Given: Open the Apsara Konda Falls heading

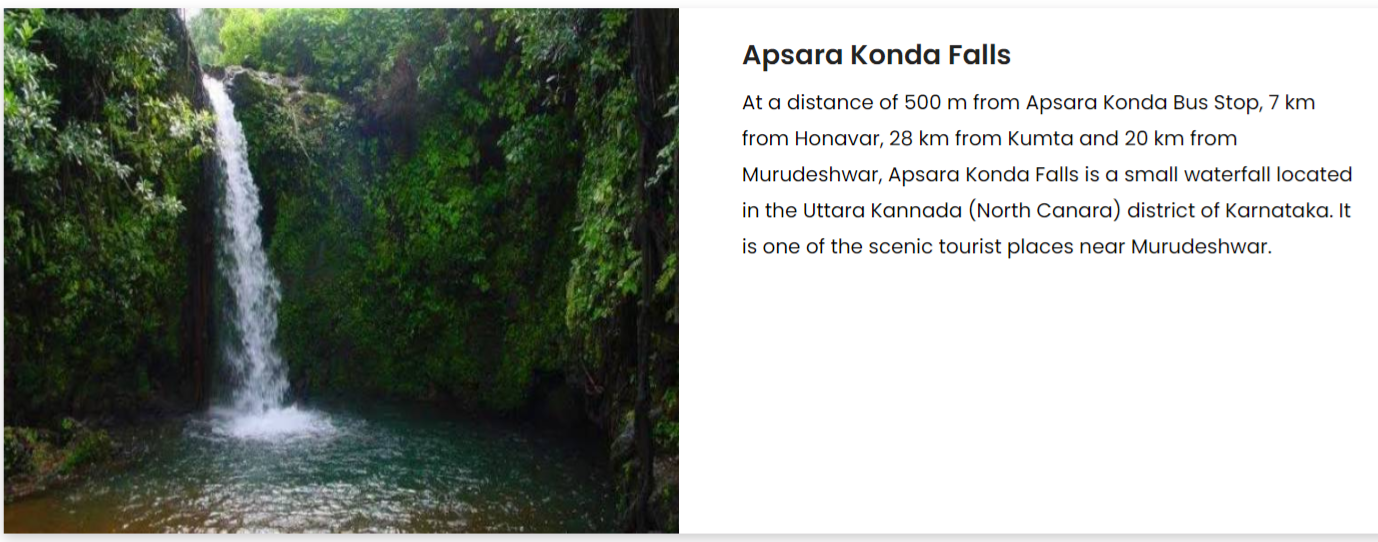Looking at the screenshot, I should (x=876, y=56).
